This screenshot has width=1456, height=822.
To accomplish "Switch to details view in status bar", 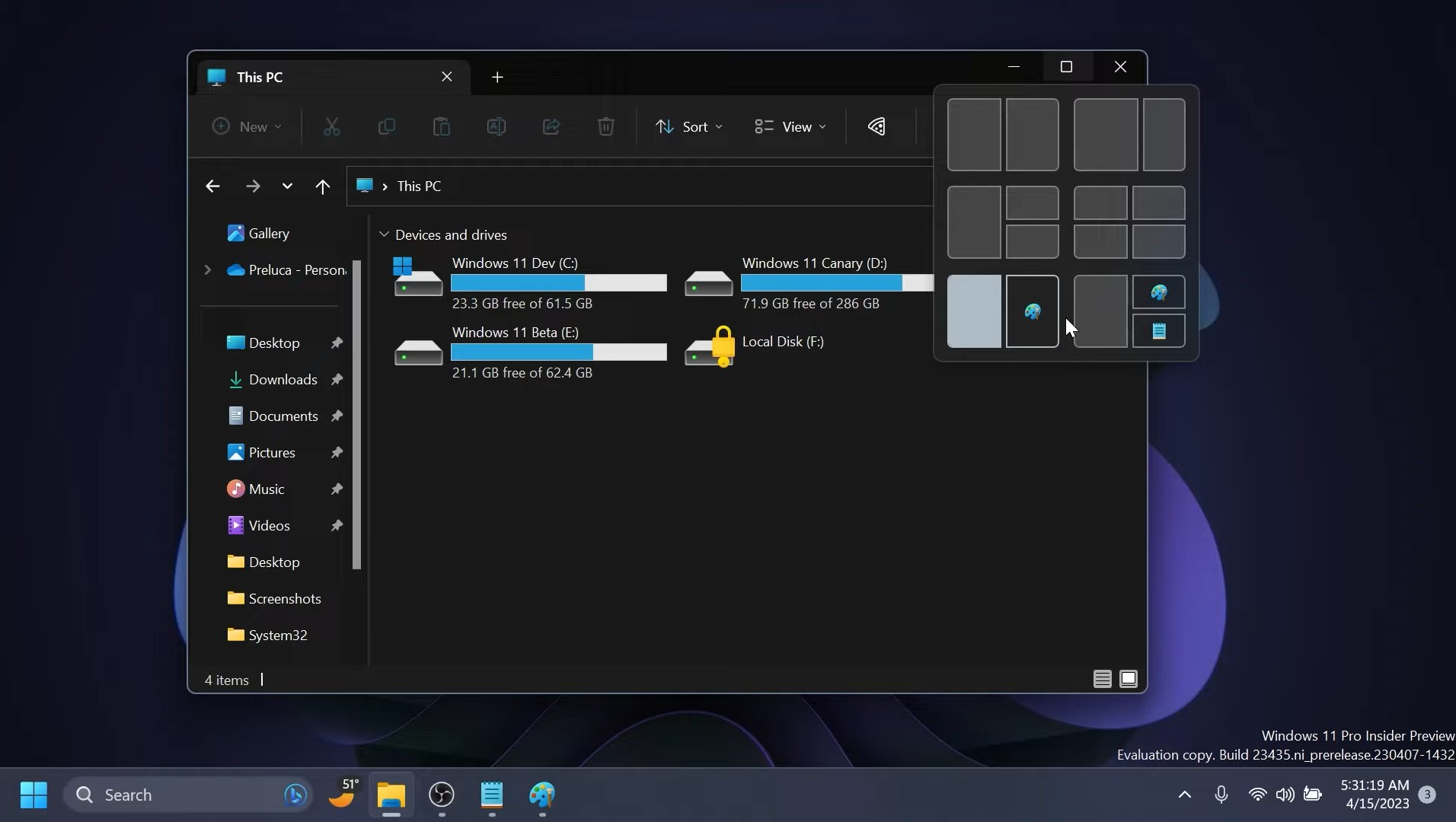I will click(x=1102, y=679).
